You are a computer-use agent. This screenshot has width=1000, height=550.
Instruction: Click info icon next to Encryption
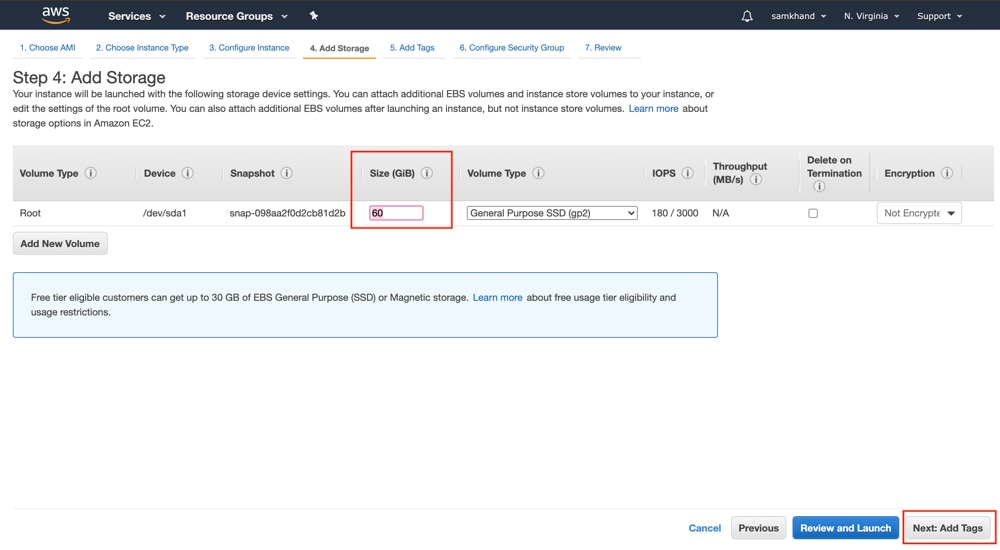[x=946, y=173]
